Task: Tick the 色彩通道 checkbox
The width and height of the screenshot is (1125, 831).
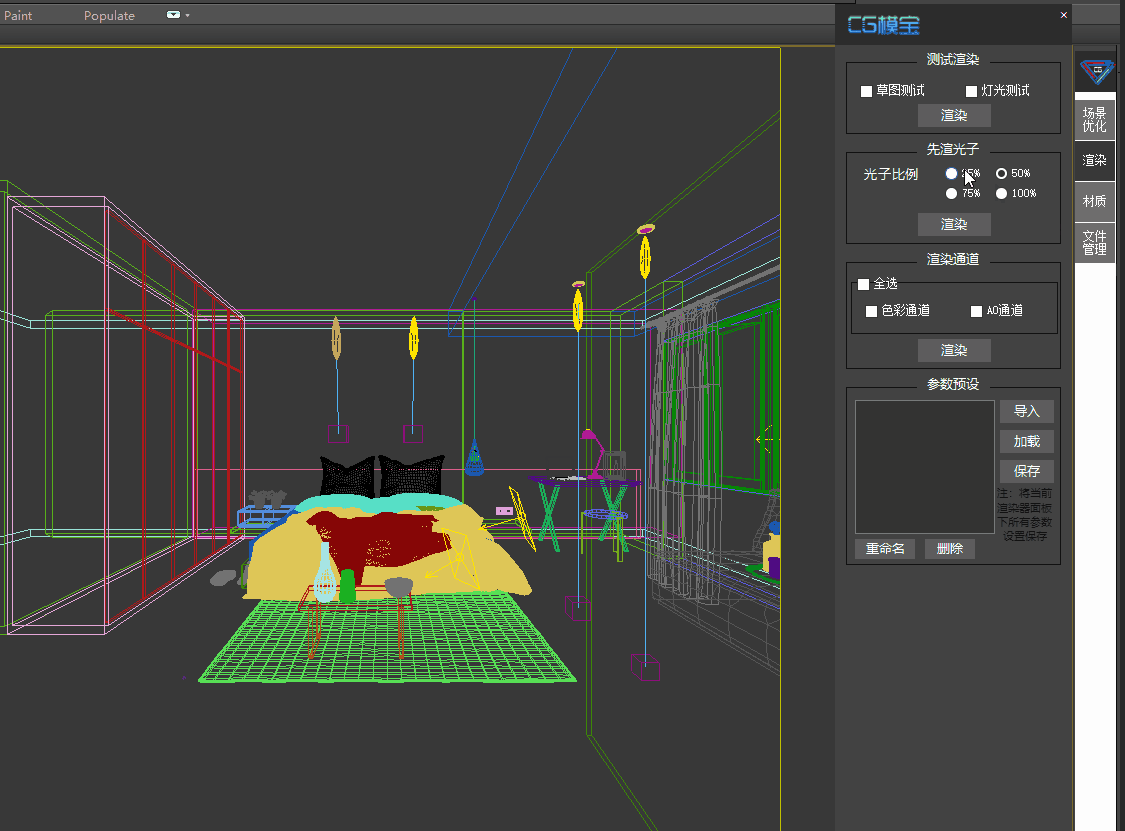Action: [872, 311]
